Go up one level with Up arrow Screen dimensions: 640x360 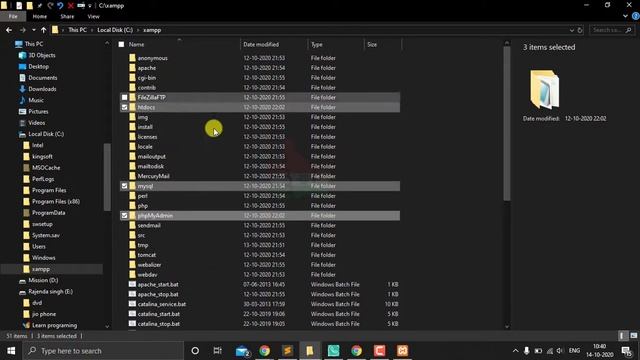coord(43,30)
